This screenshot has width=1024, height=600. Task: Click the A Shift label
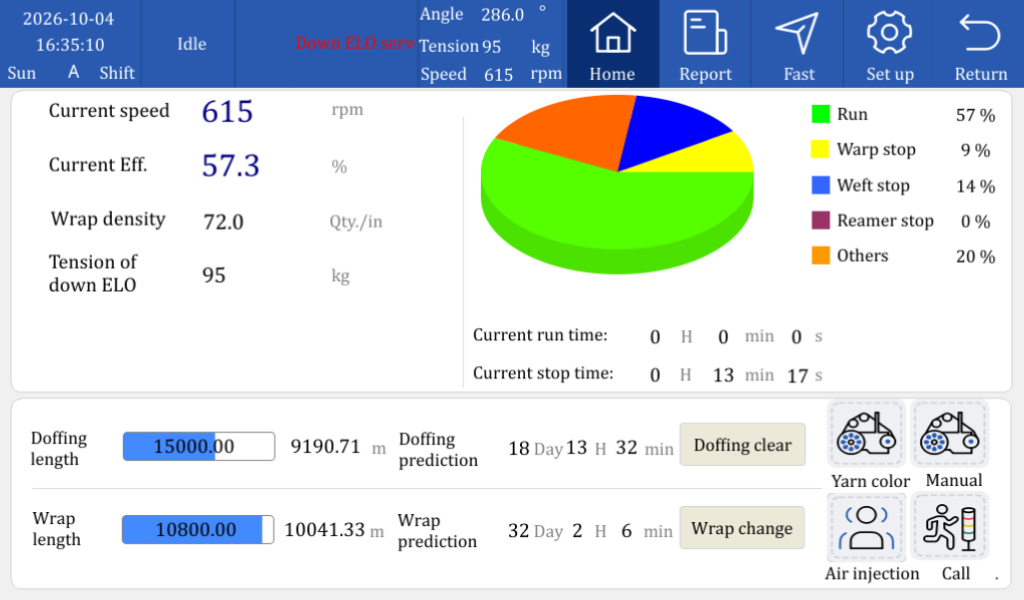(x=101, y=72)
